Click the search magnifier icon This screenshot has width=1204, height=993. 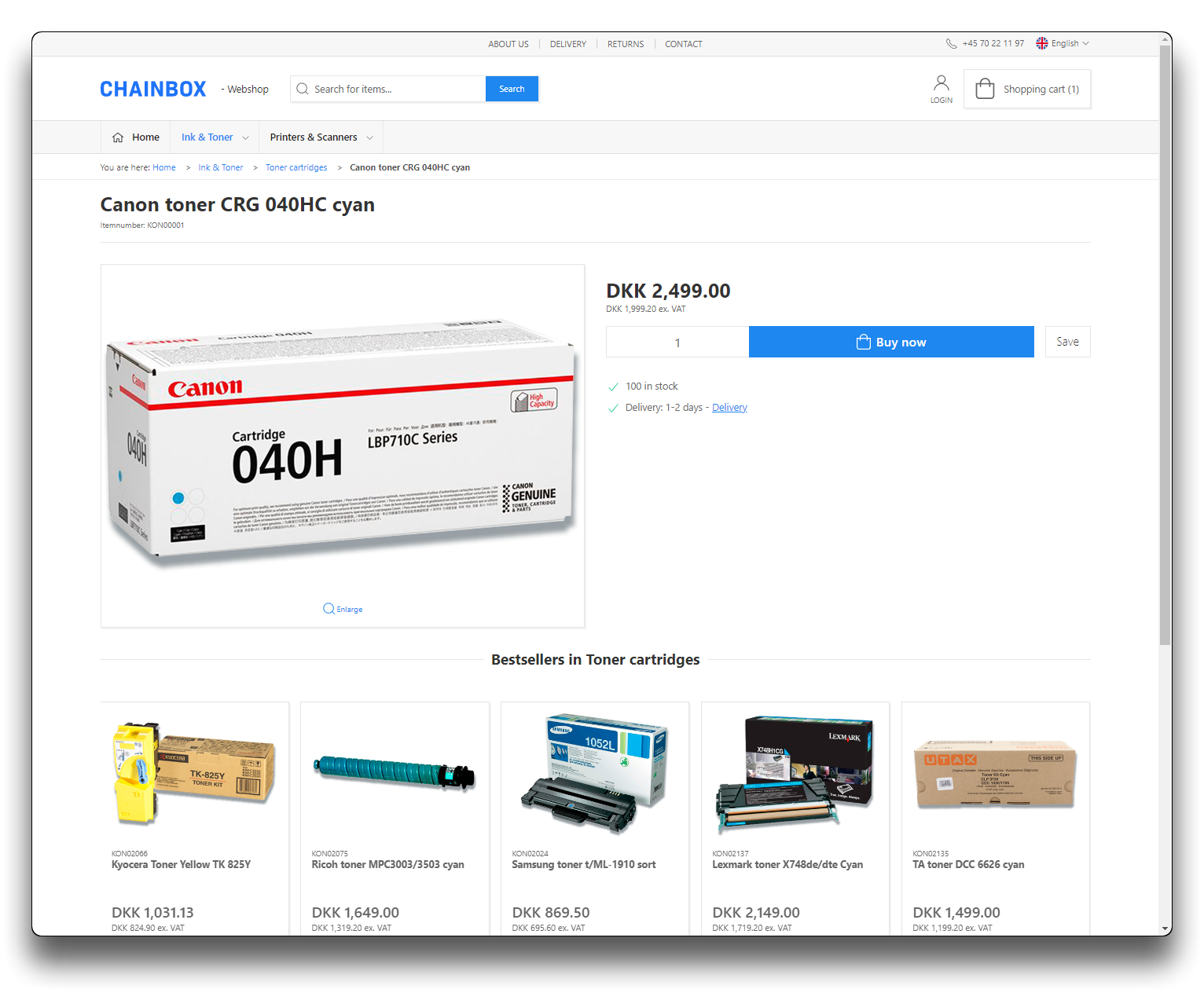pos(302,89)
